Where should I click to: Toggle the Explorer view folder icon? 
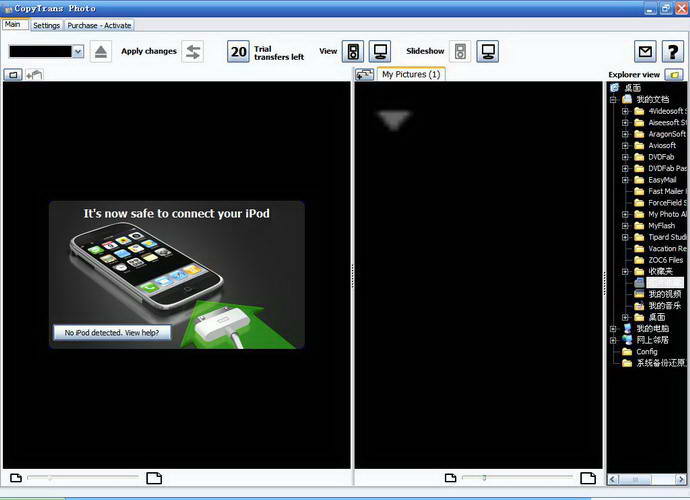pyautogui.click(x=674, y=75)
